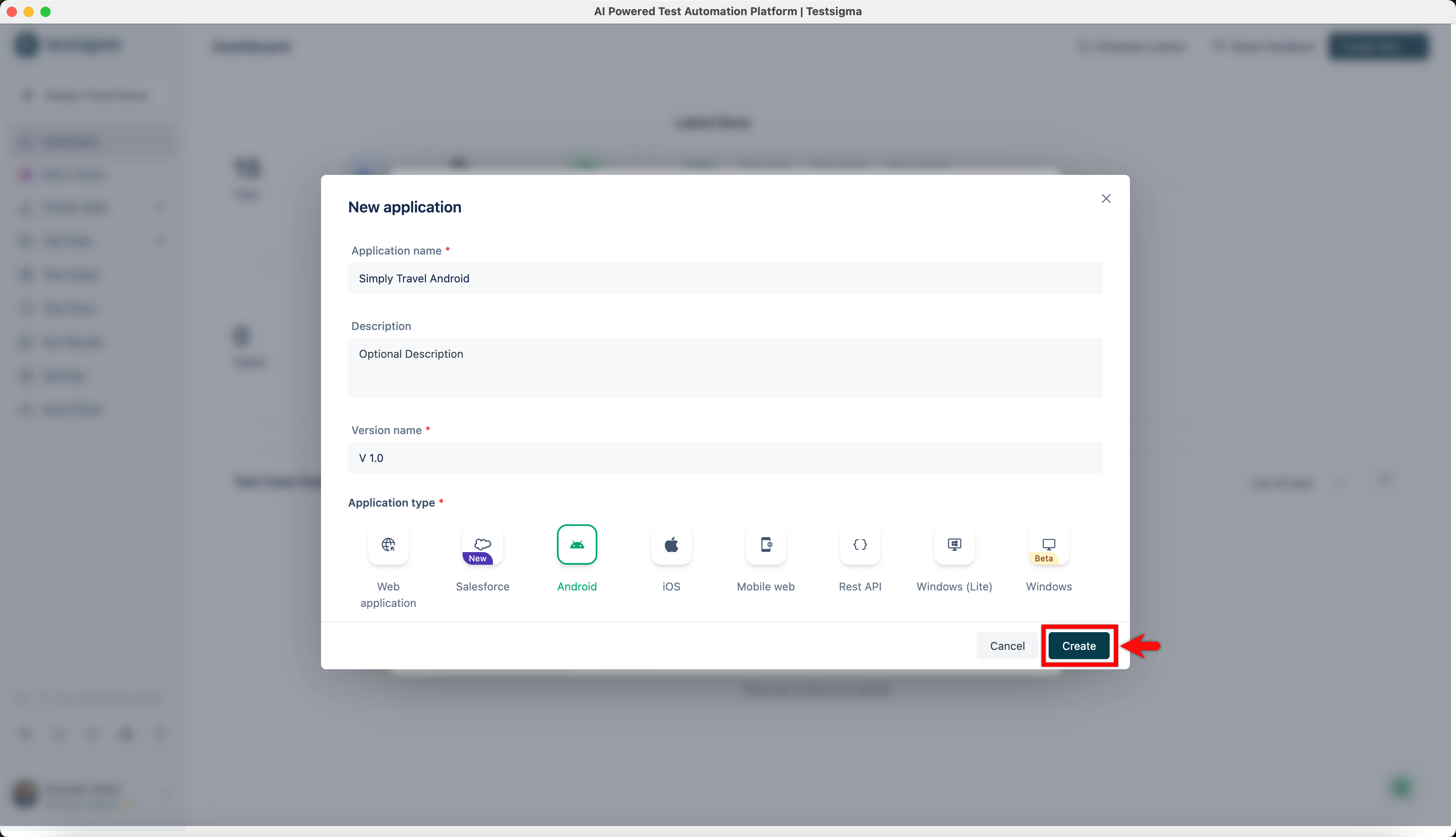Click the 'Description' field label
The image size is (1456, 837).
coord(381,326)
